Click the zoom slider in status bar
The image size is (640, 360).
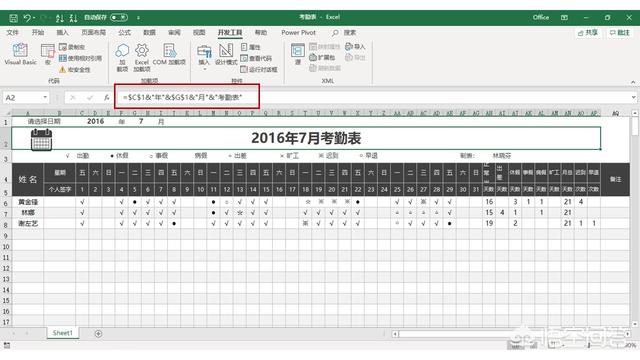point(589,345)
